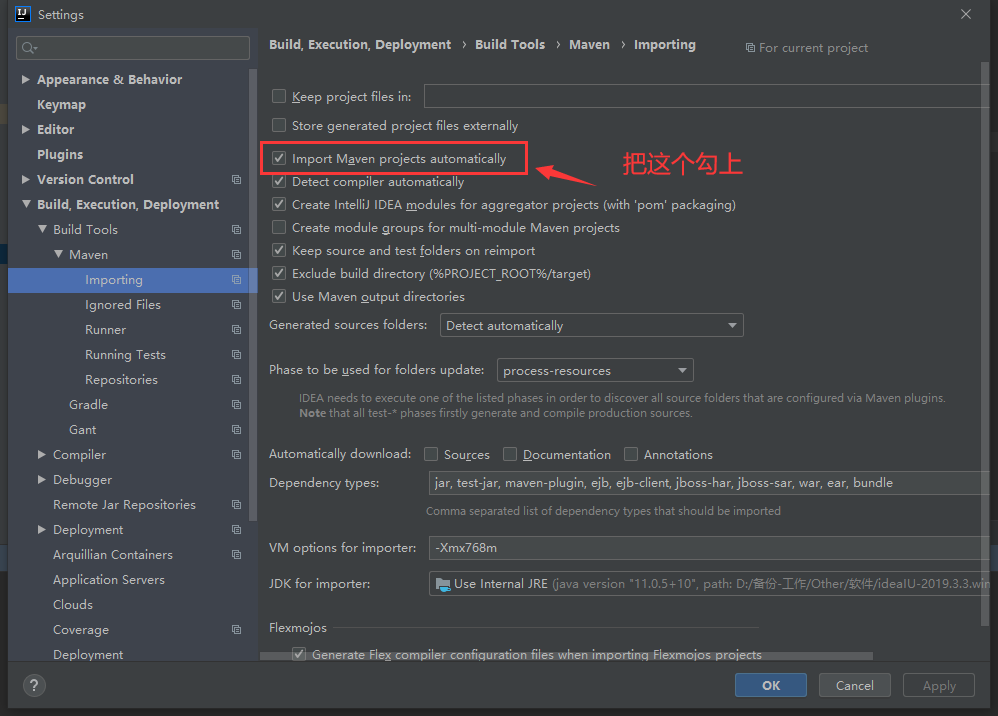
Task: Click the project-level icon beside Gradle
Action: tap(237, 405)
